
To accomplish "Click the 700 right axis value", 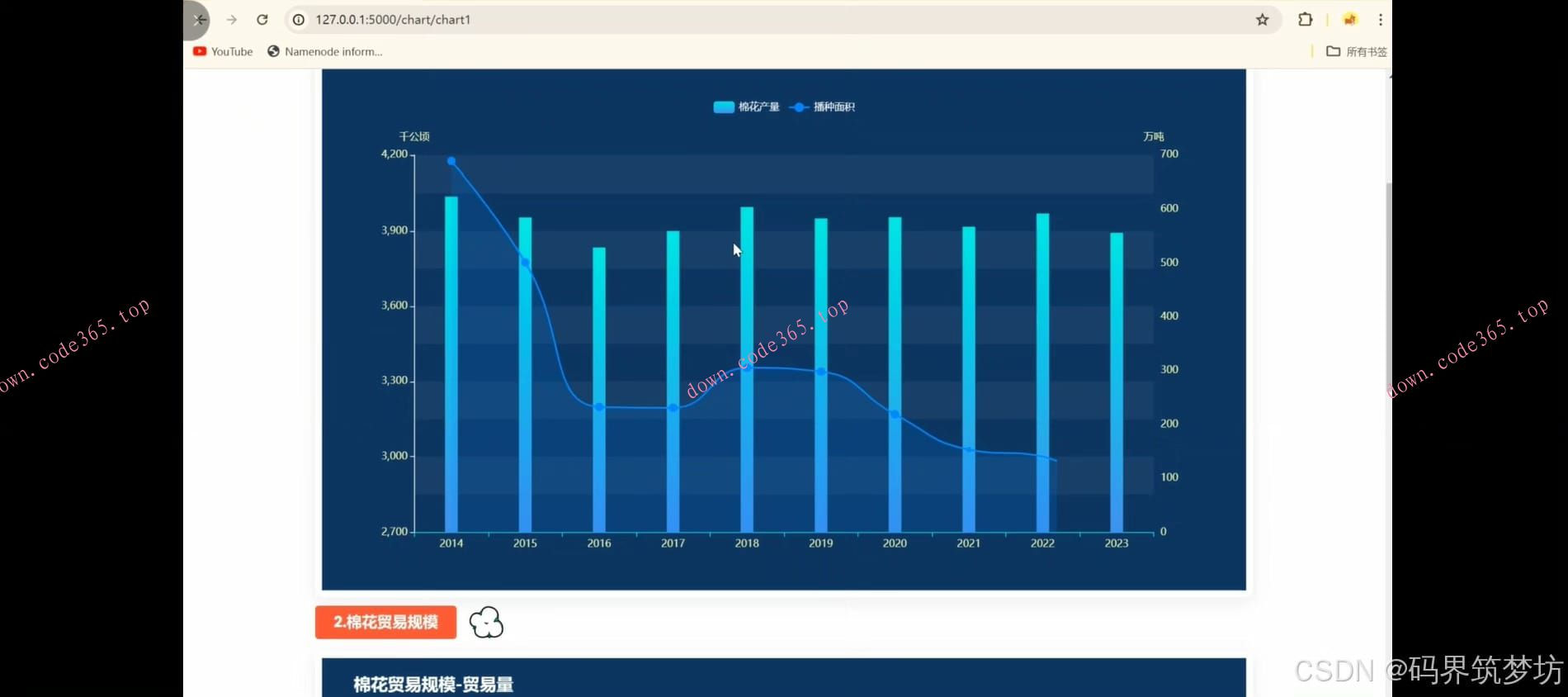I will tap(1169, 154).
